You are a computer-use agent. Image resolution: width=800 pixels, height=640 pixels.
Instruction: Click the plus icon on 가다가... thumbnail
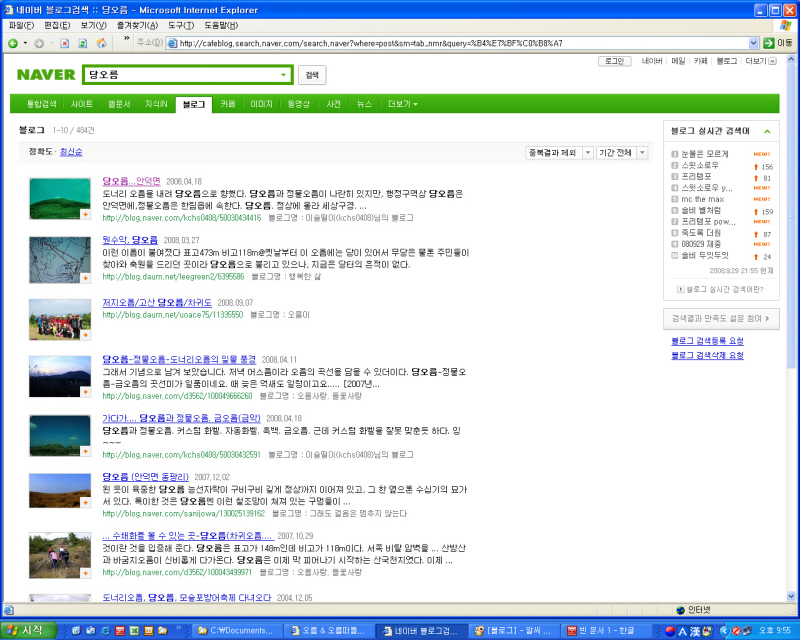(86, 452)
